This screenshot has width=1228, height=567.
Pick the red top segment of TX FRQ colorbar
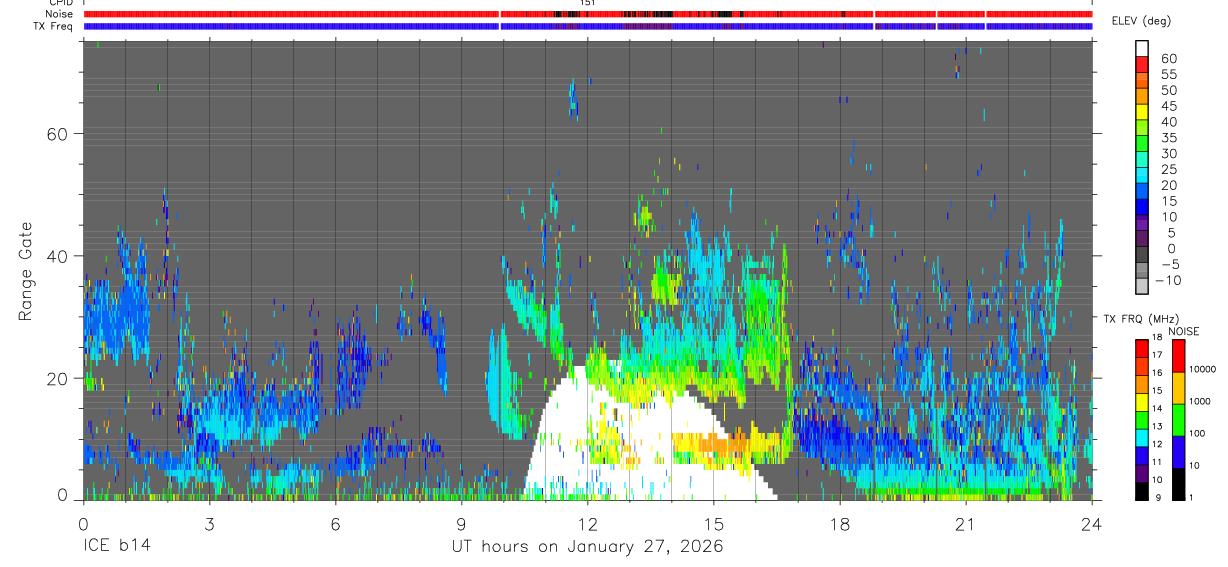[x=1142, y=347]
